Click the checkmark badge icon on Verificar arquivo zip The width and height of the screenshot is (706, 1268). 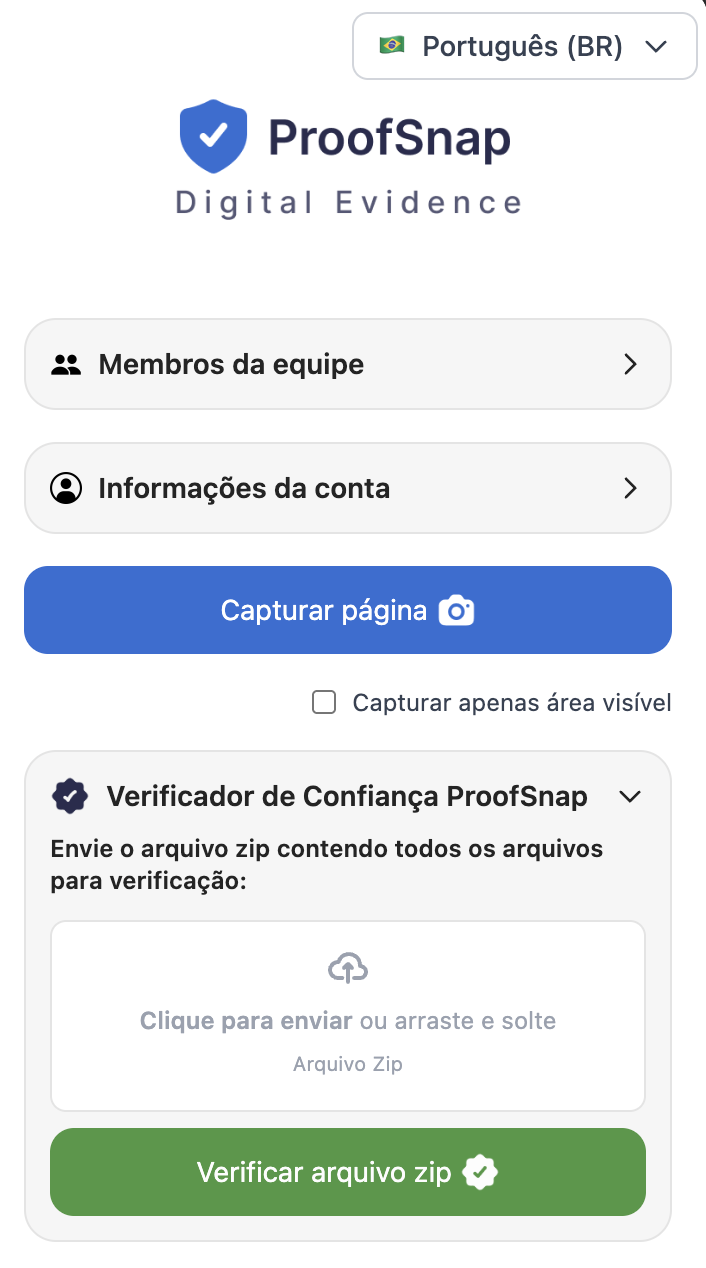tap(479, 1172)
